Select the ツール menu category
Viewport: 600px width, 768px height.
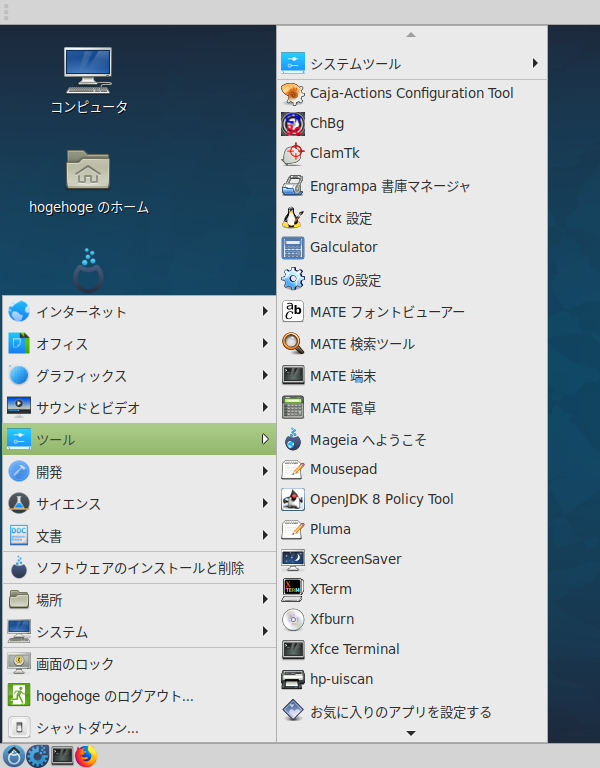click(140, 439)
